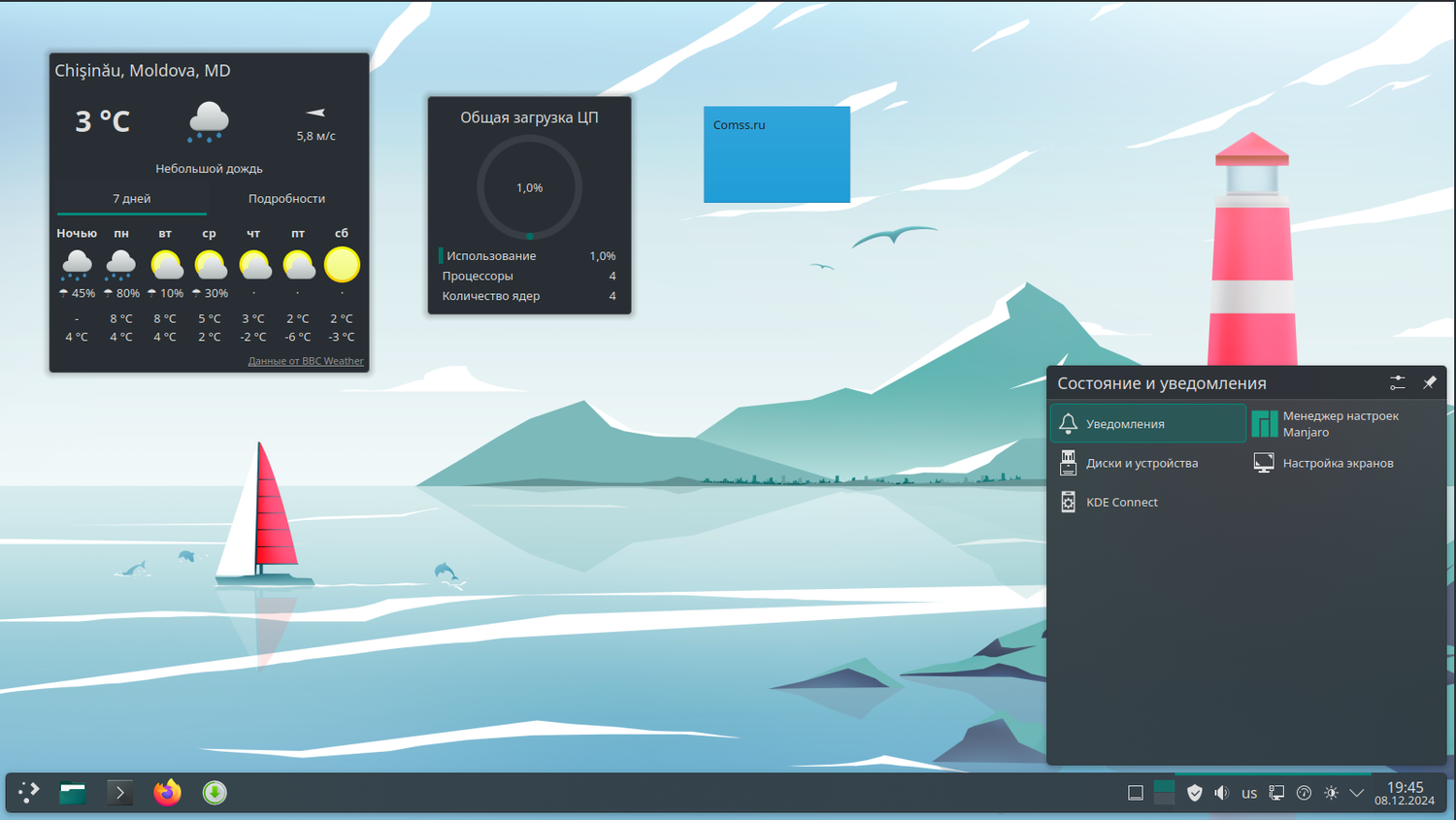Open the clock showing 19:45
1456x820 pixels.
[x=1405, y=787]
